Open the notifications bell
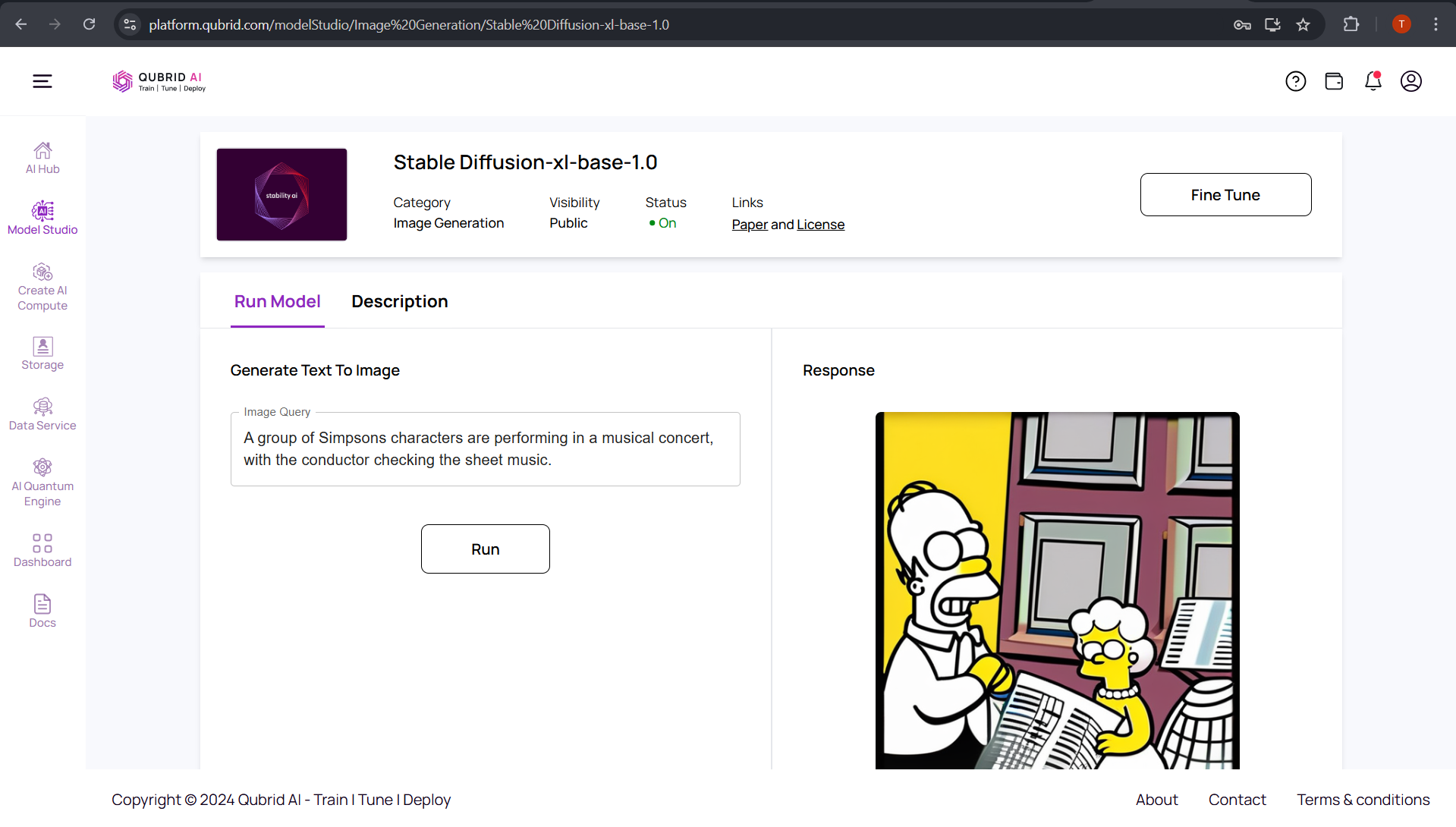 [x=1373, y=81]
